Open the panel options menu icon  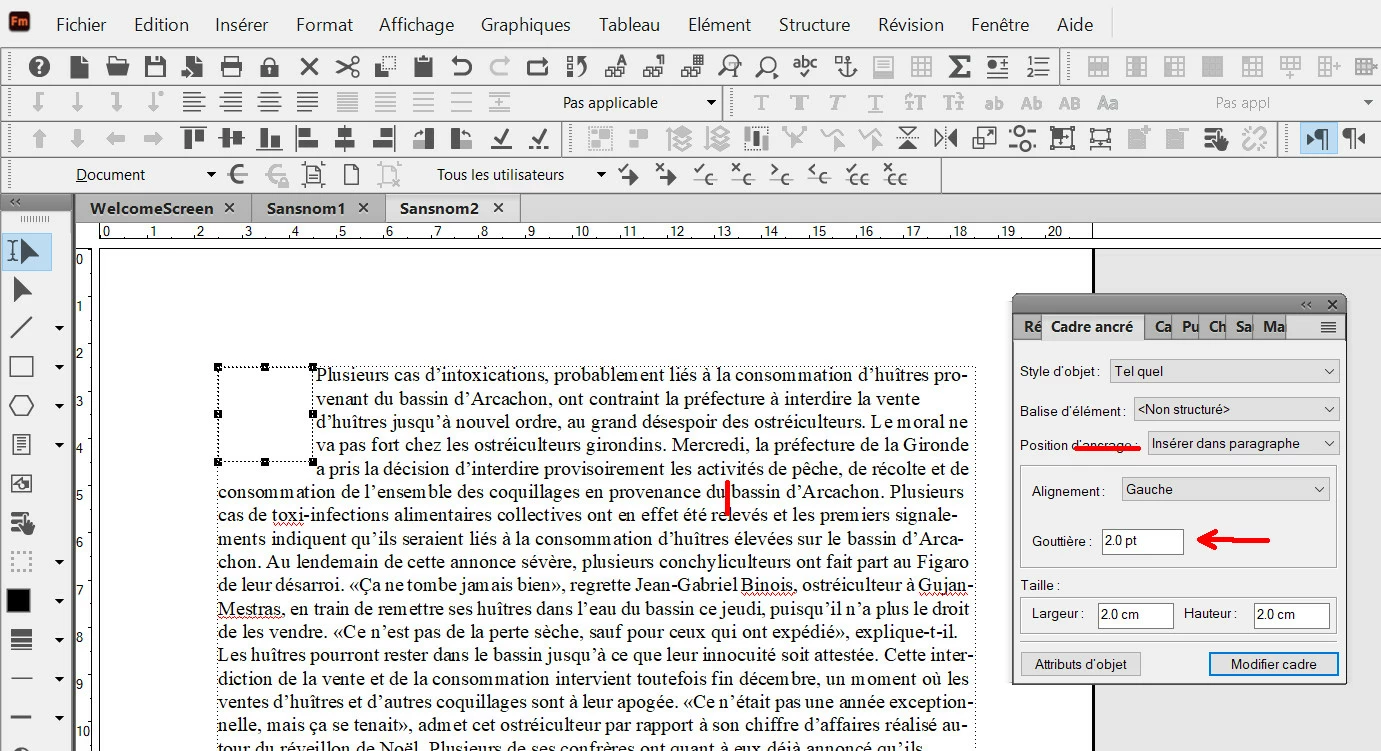1328,327
